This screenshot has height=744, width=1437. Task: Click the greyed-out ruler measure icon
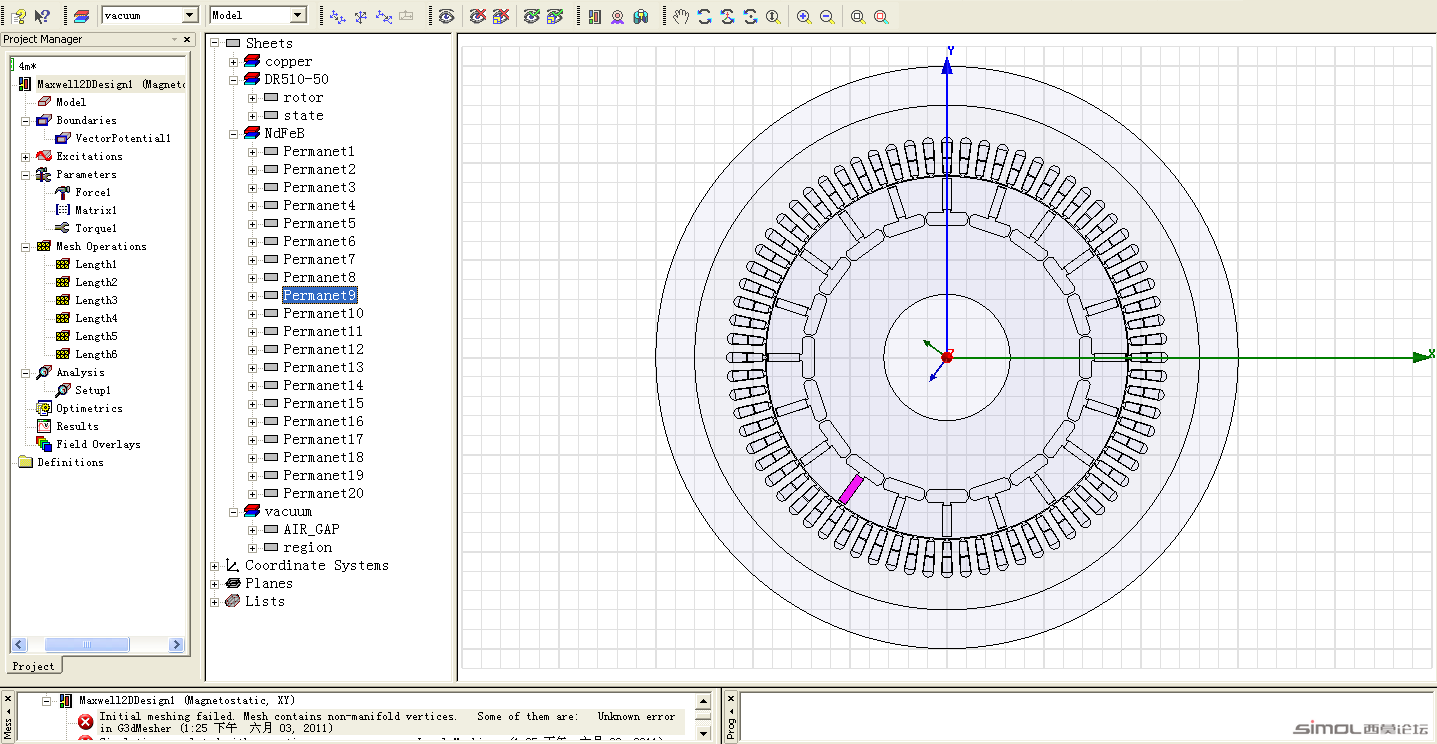coord(406,16)
